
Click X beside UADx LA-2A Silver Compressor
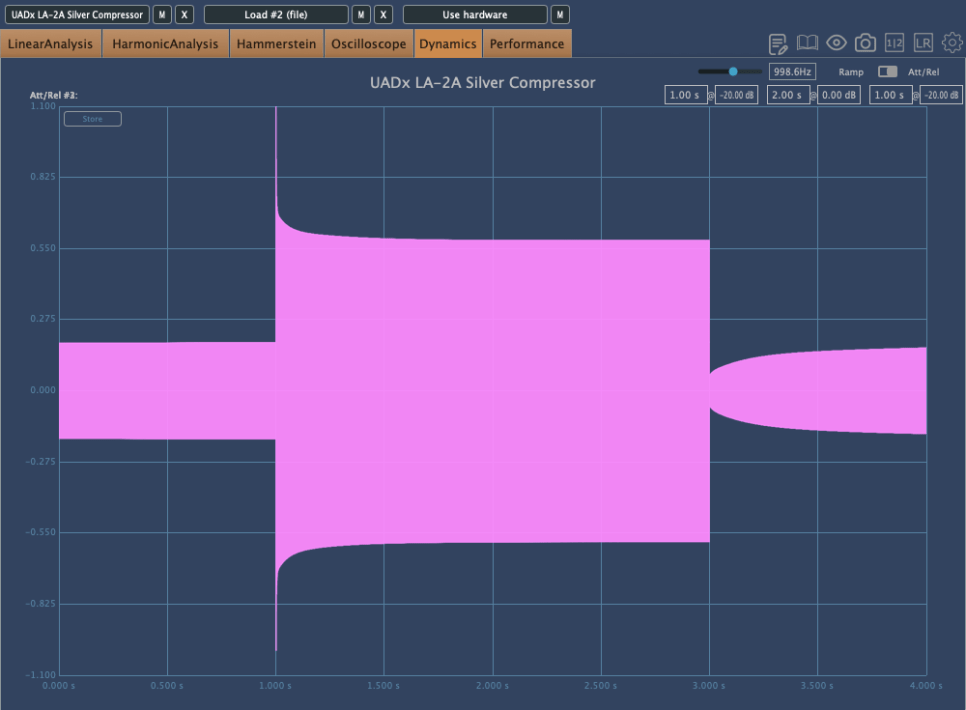point(184,15)
